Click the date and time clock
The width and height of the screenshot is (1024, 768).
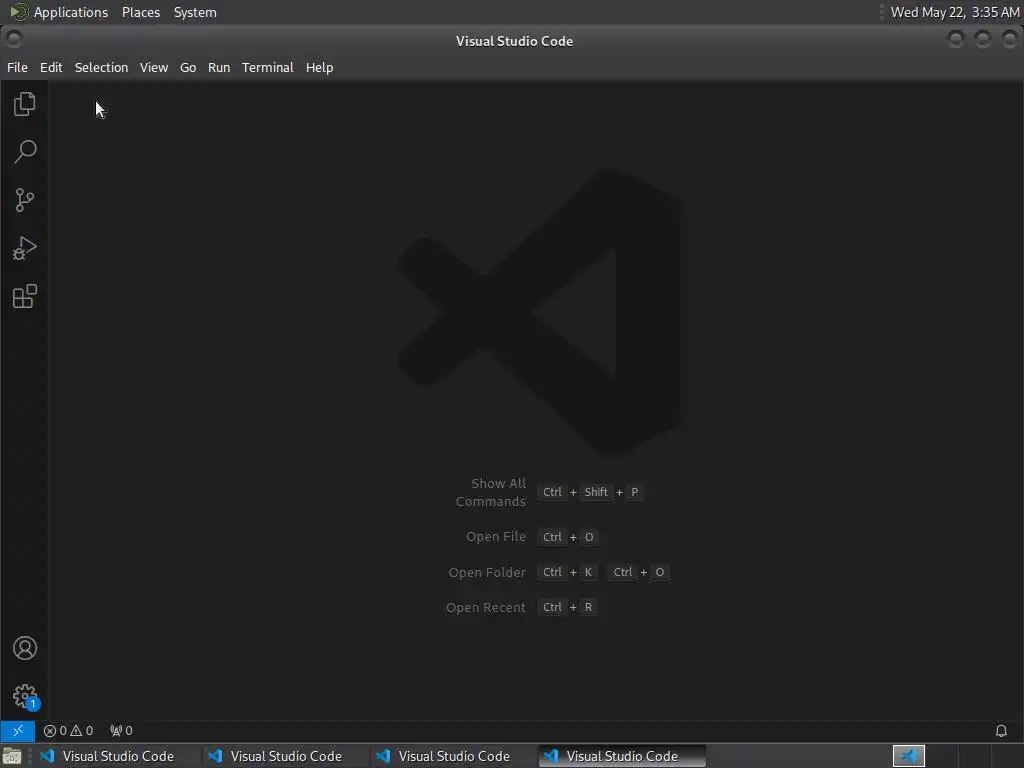[x=955, y=12]
